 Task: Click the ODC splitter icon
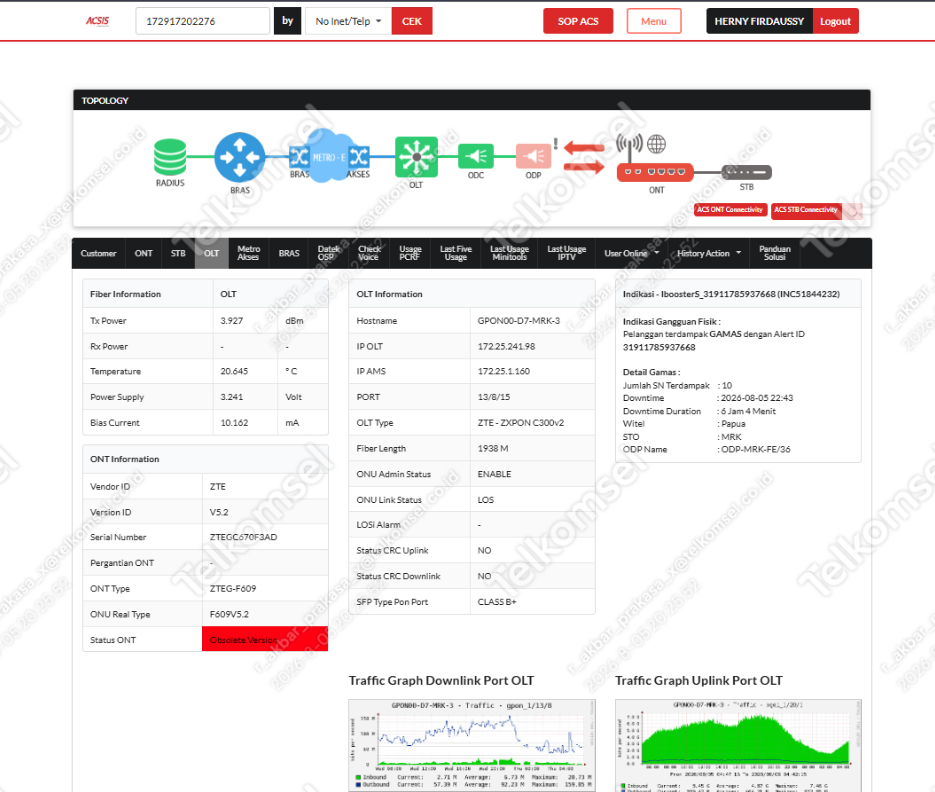(x=476, y=156)
